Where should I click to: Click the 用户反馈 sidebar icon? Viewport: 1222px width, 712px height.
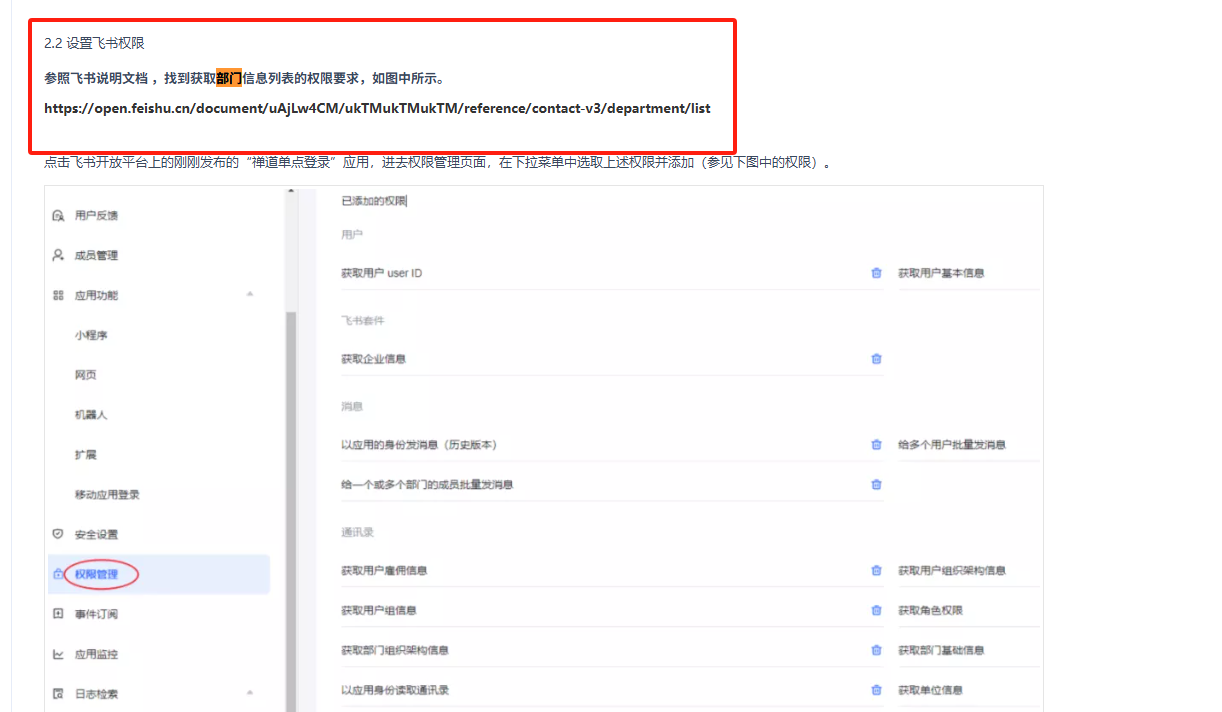click(x=58, y=216)
